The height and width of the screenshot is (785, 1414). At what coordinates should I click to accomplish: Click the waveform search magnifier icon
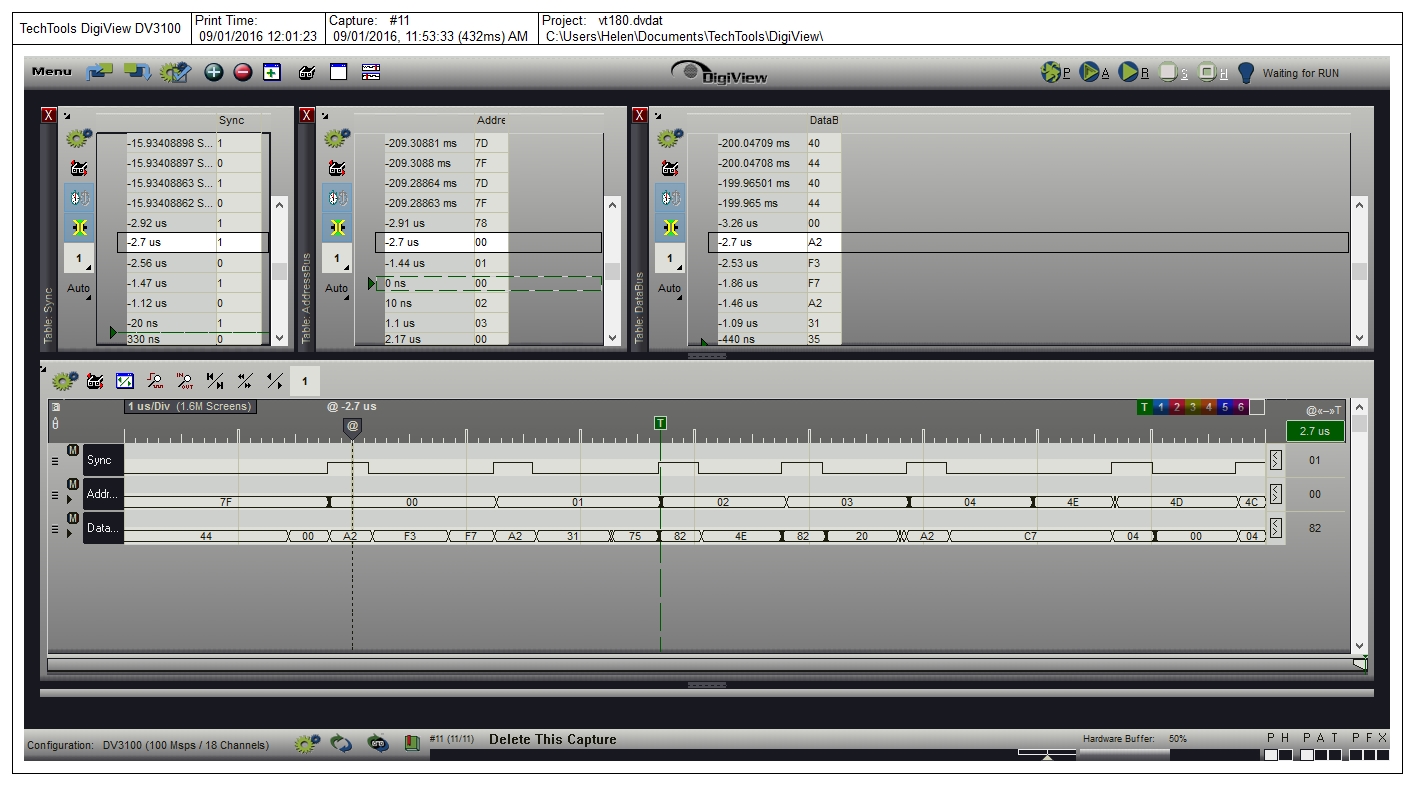tap(155, 381)
